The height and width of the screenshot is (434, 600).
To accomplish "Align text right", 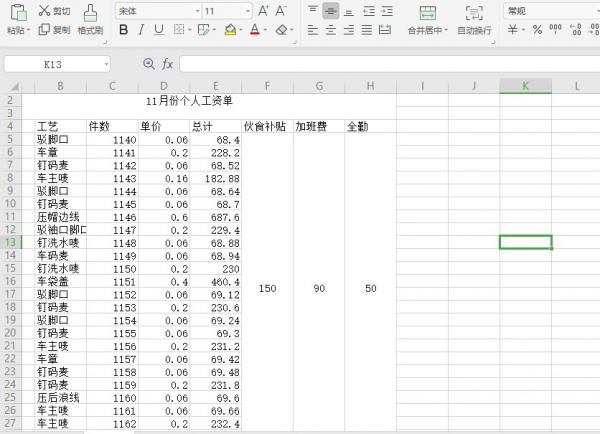I will tap(349, 29).
